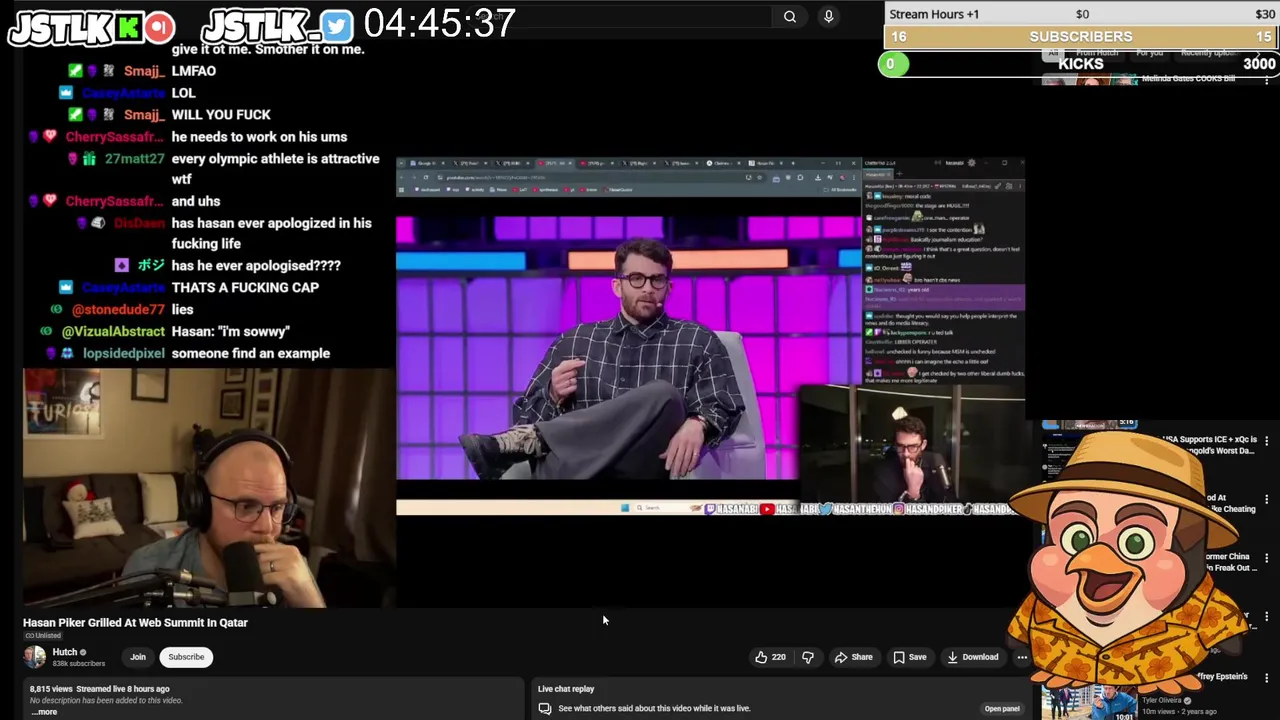Open the live chat replay panel
The width and height of the screenshot is (1280, 720).
click(1001, 708)
